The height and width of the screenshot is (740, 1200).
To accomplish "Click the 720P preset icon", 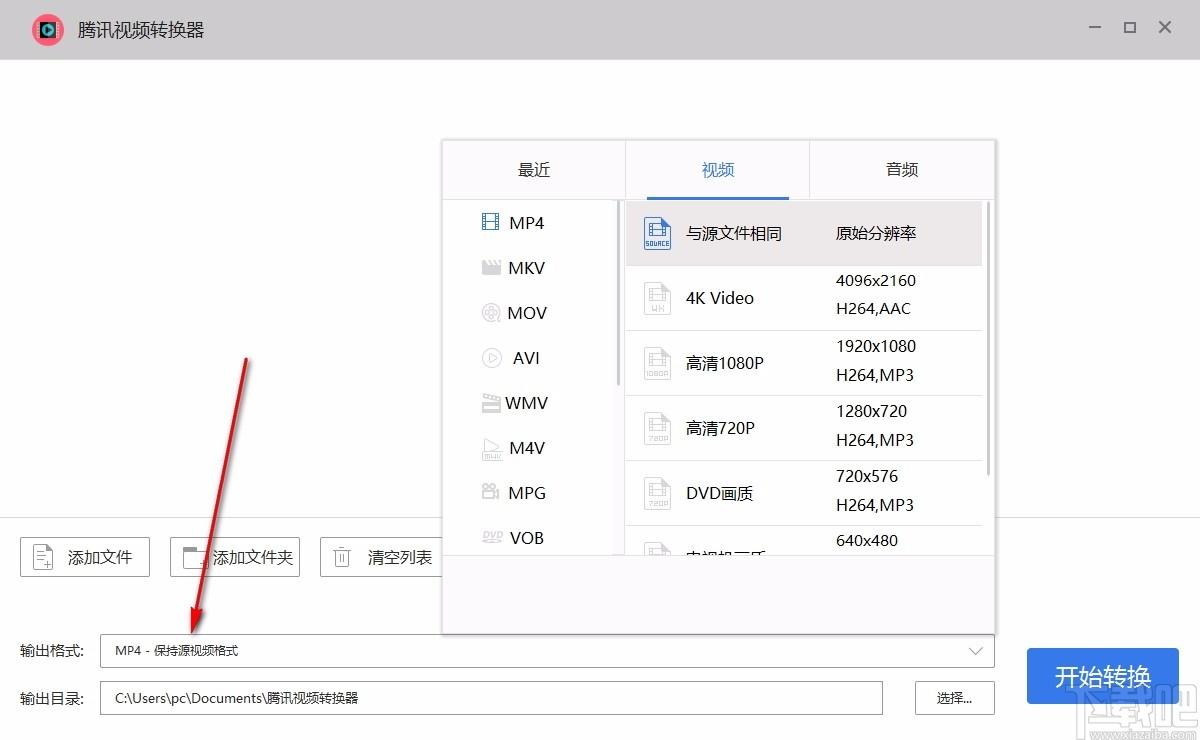I will click(657, 428).
